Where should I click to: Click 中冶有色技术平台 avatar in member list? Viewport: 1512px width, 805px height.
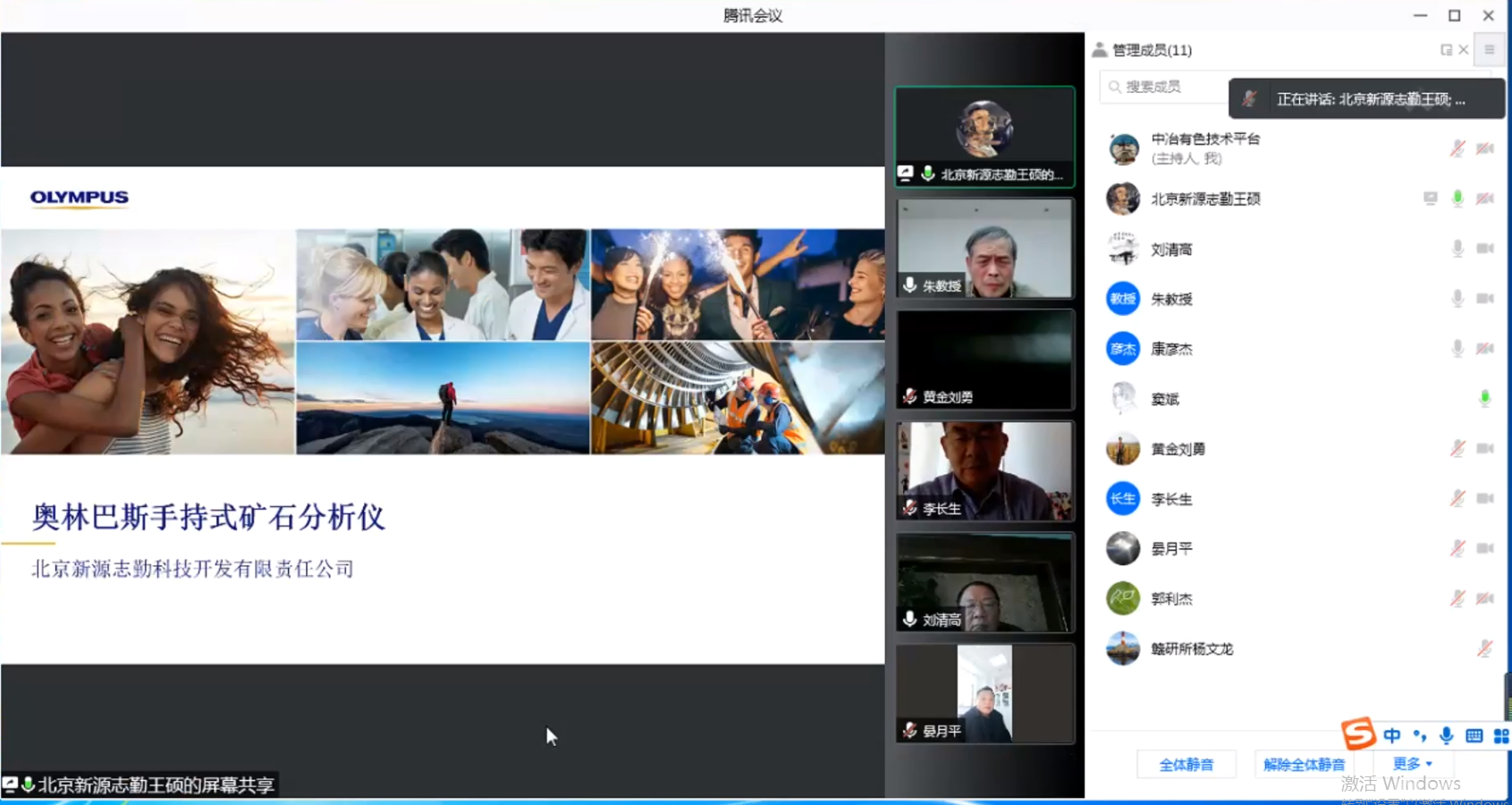(1123, 148)
